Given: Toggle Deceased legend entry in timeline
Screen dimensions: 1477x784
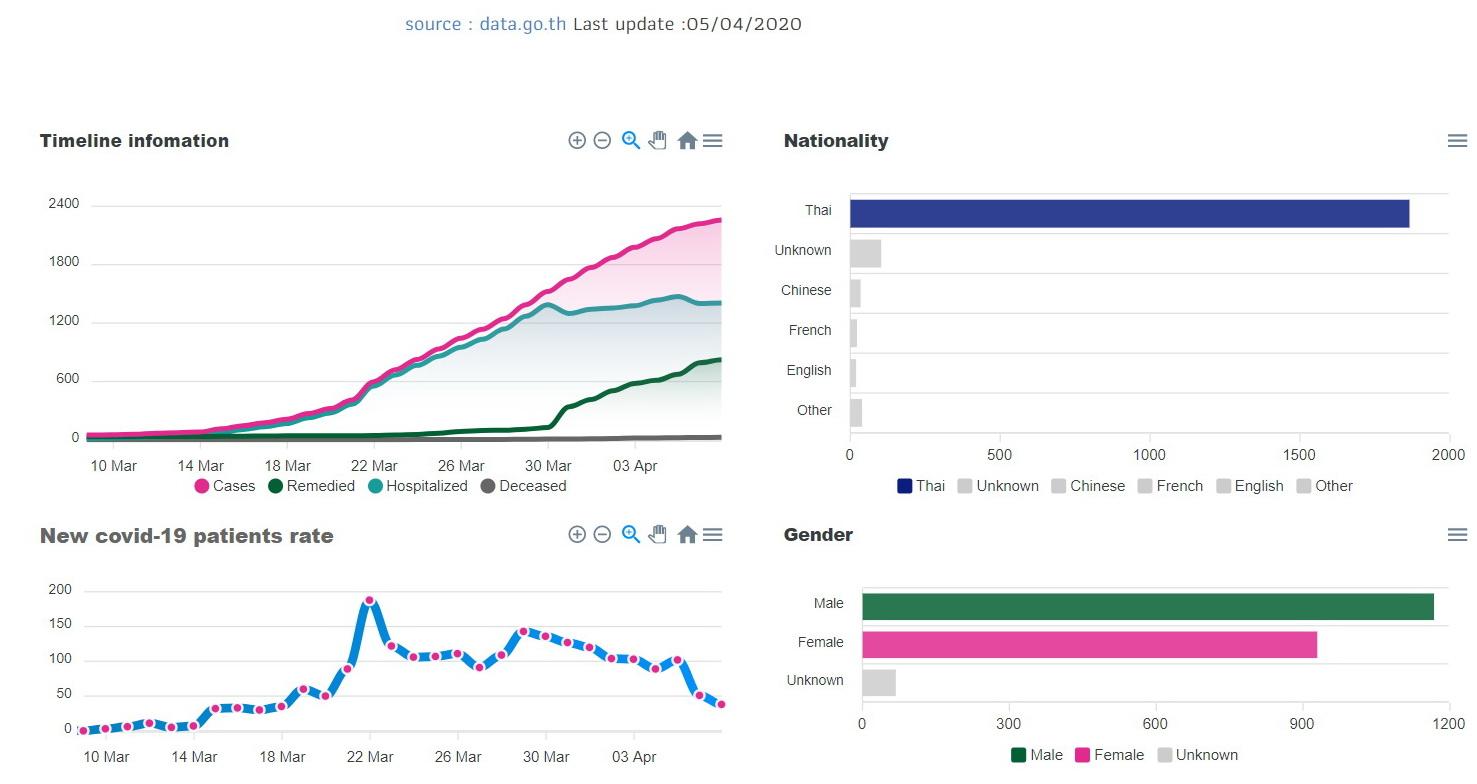Looking at the screenshot, I should (524, 486).
